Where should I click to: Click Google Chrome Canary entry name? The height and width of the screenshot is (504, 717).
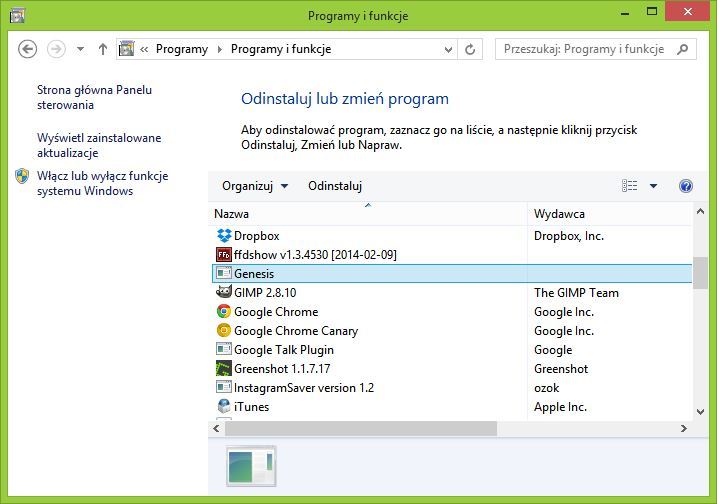coord(296,331)
